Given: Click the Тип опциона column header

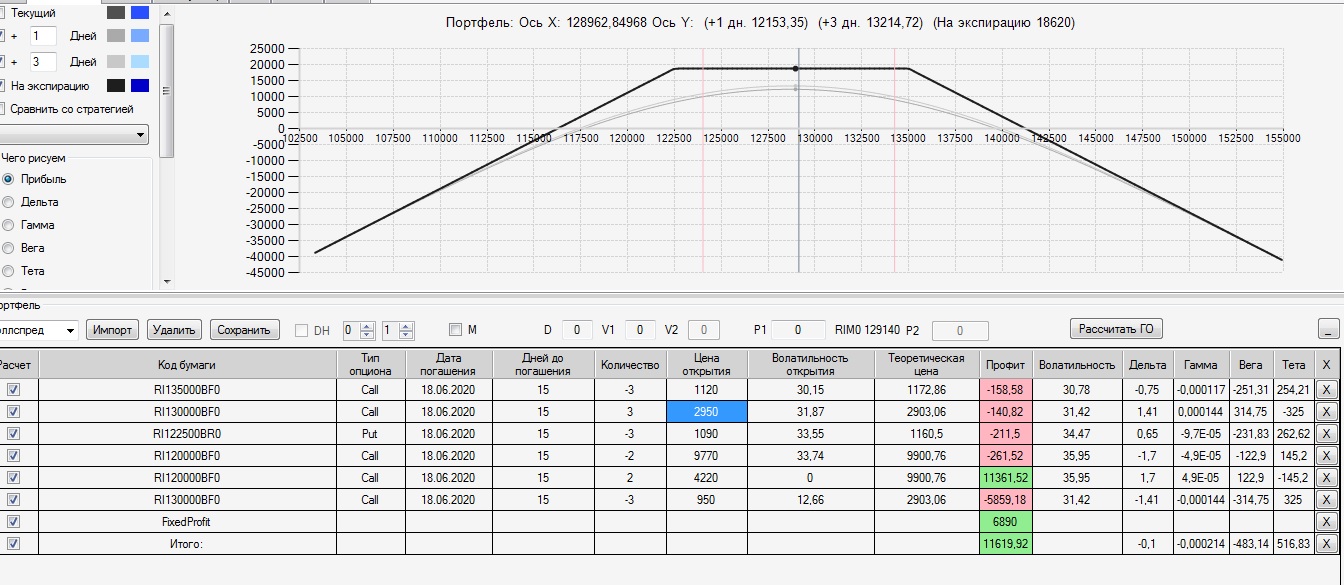Looking at the screenshot, I should pyautogui.click(x=370, y=364).
